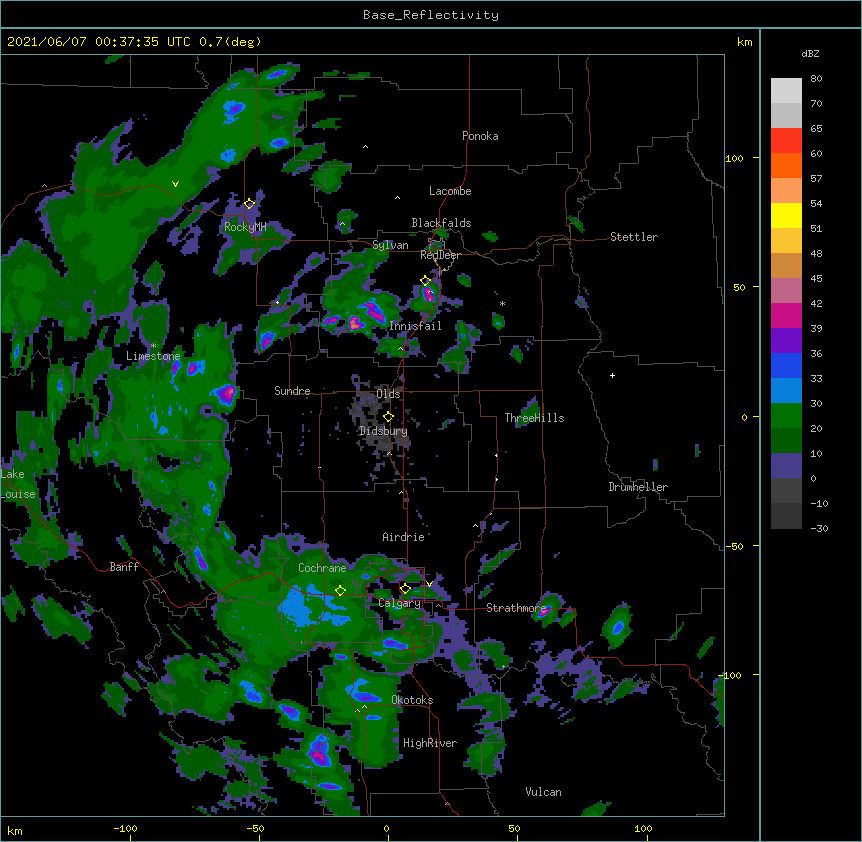
Task: Pick the blue 33-36 dBZ legend swatch
Action: coord(786,365)
